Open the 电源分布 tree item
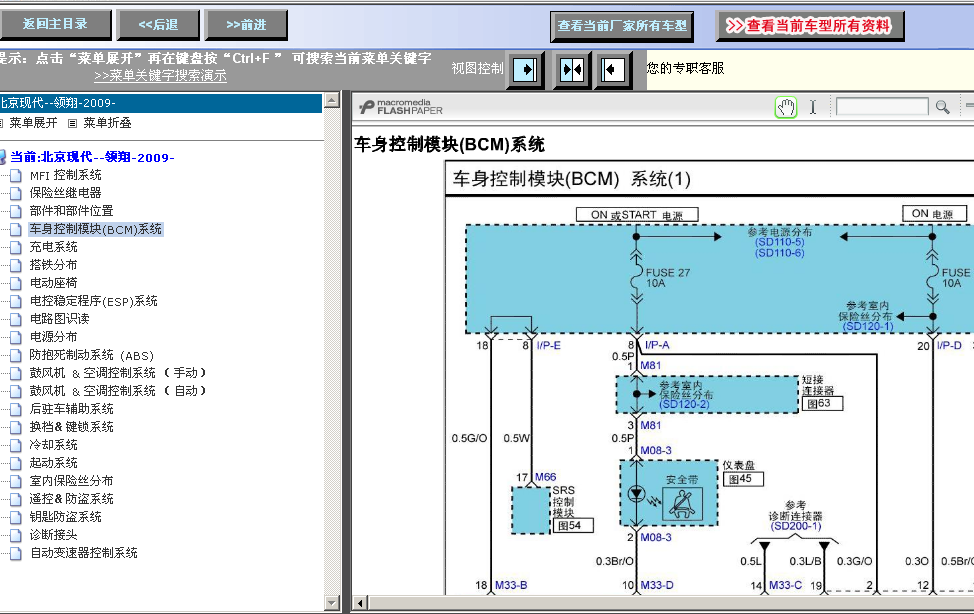 coord(53,337)
